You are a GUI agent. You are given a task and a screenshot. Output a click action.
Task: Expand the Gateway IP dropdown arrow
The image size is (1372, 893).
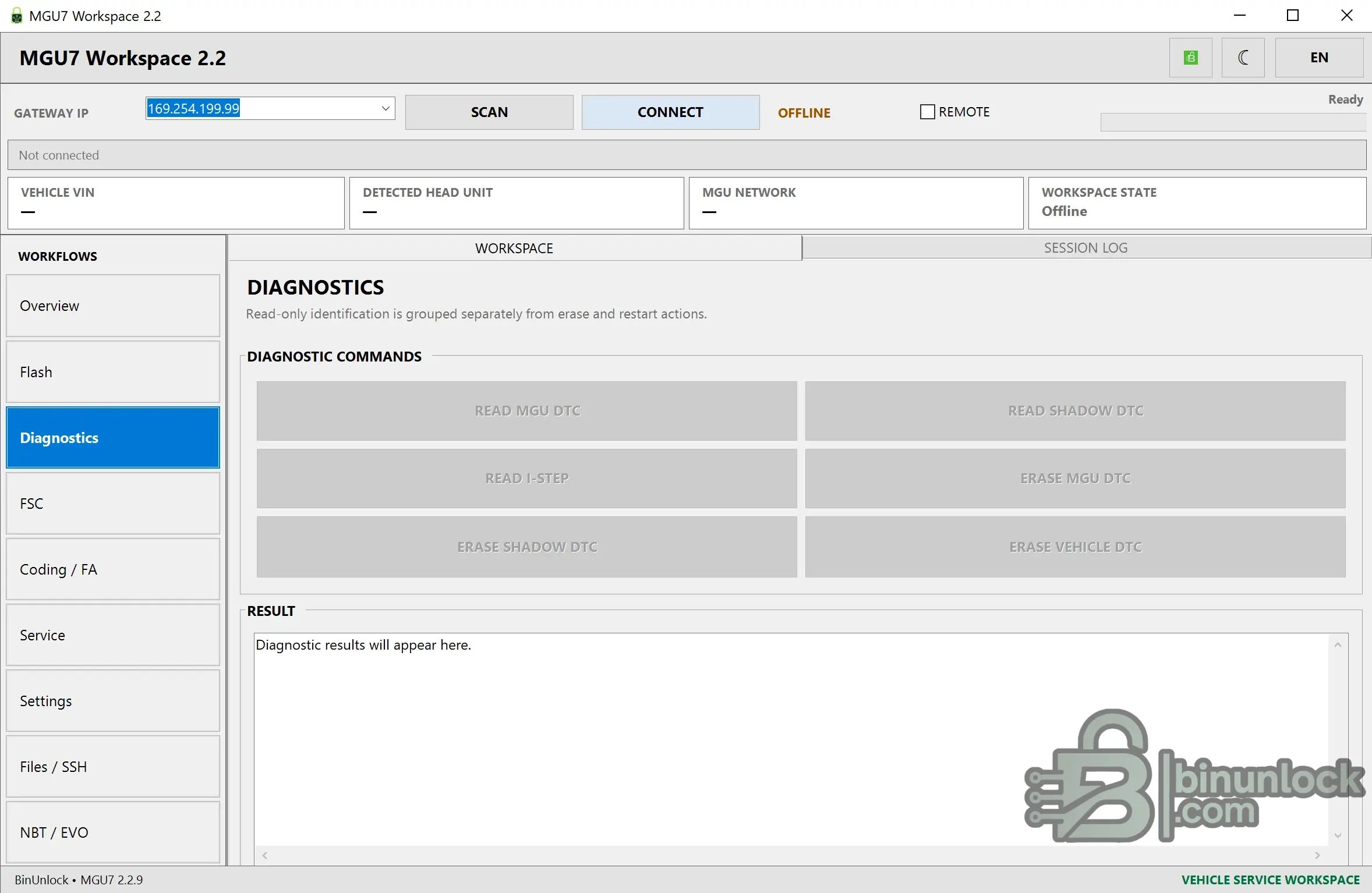pos(385,108)
